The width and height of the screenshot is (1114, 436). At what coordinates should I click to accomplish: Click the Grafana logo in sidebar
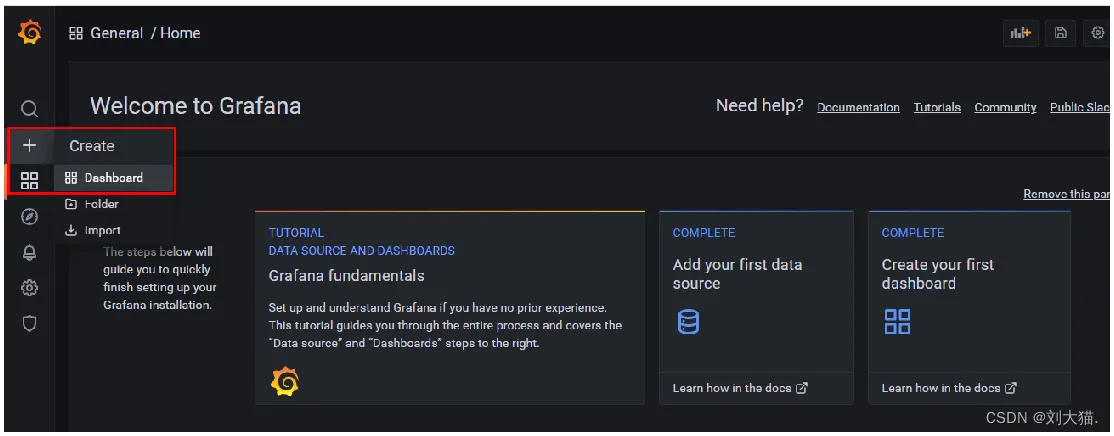coord(29,33)
